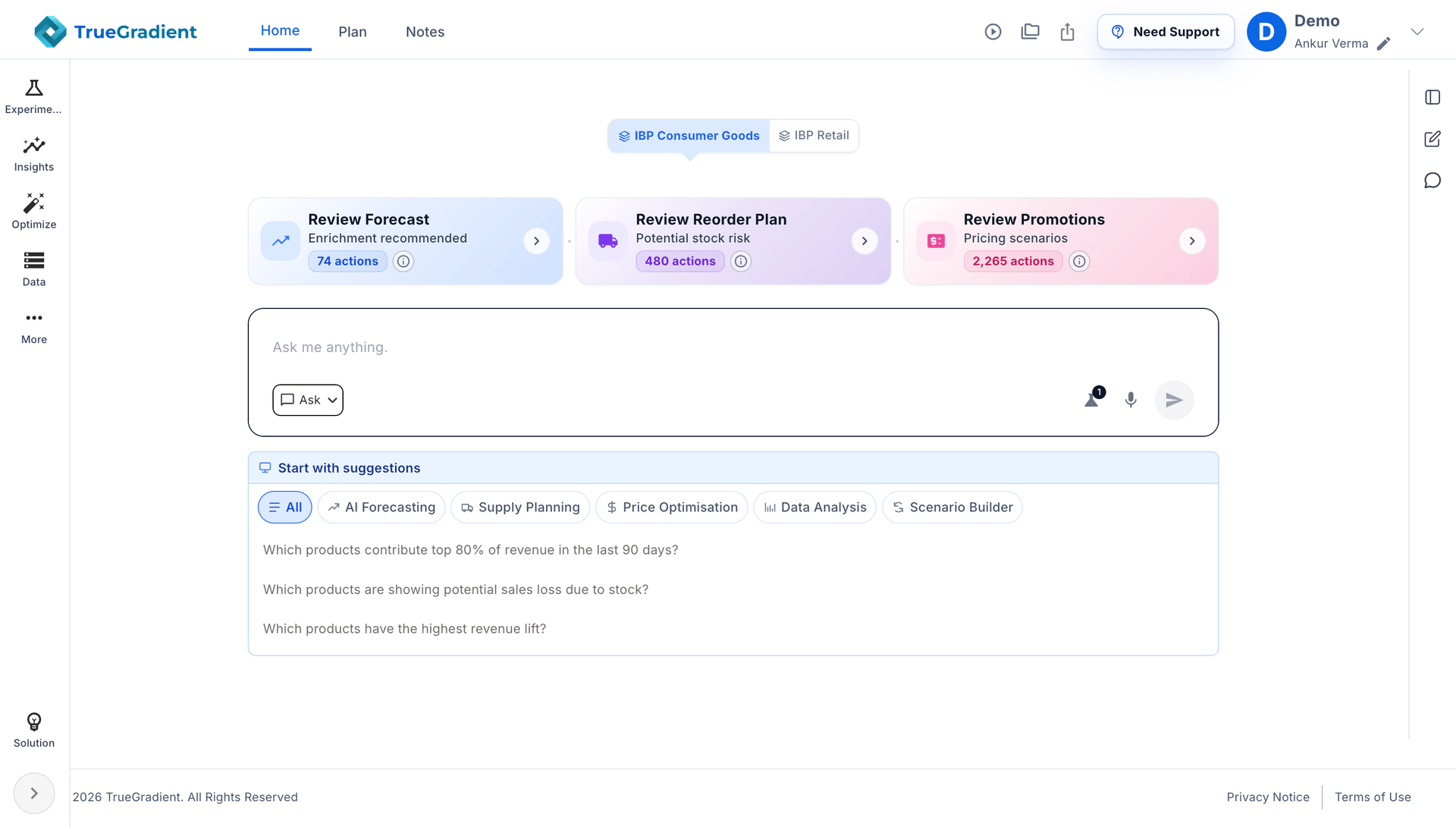Click the Review Promotions price icon
Image resolution: width=1456 pixels, height=827 pixels.
click(x=937, y=241)
